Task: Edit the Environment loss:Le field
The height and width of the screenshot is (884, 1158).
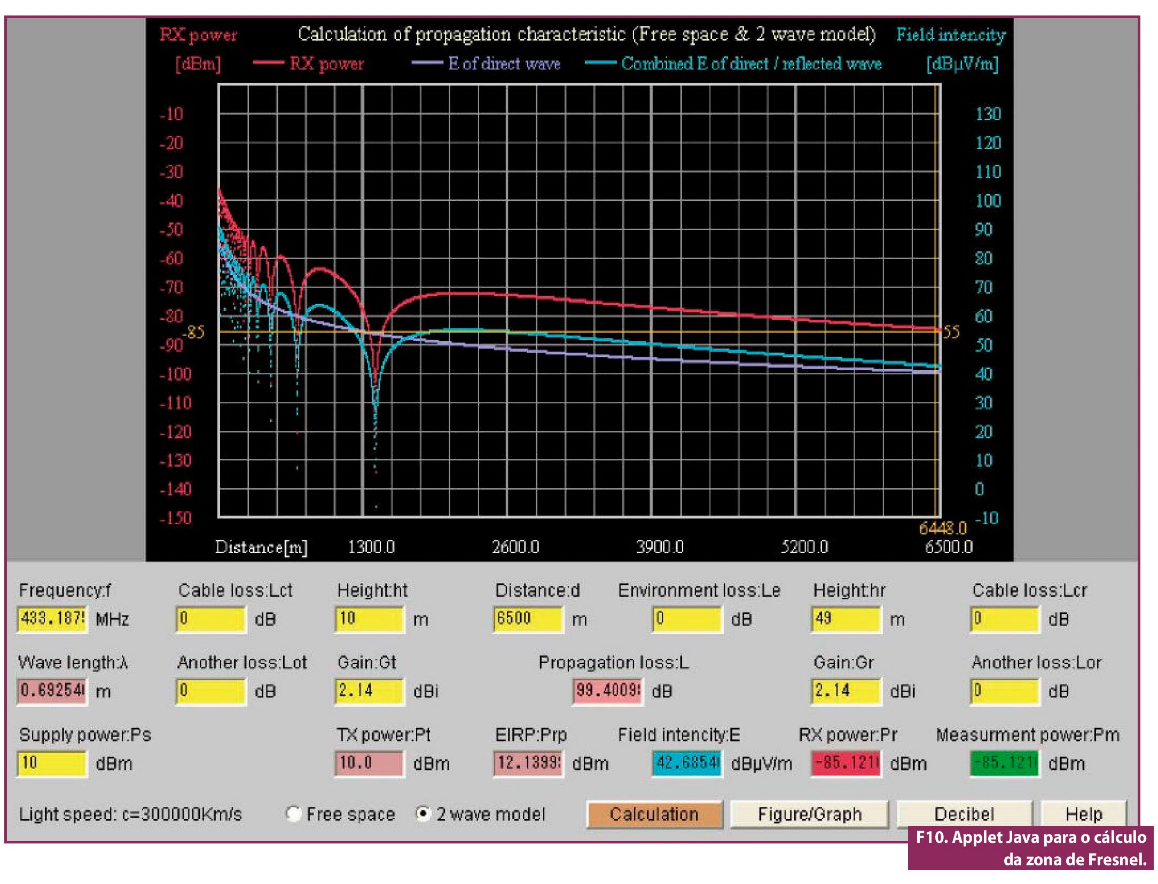Action: 686,619
